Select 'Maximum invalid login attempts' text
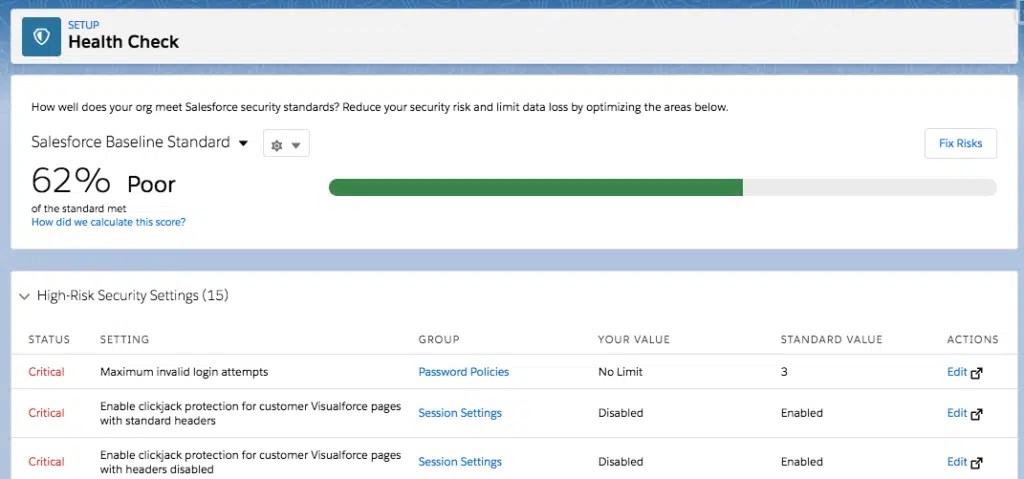The width and height of the screenshot is (1024, 479). point(184,372)
